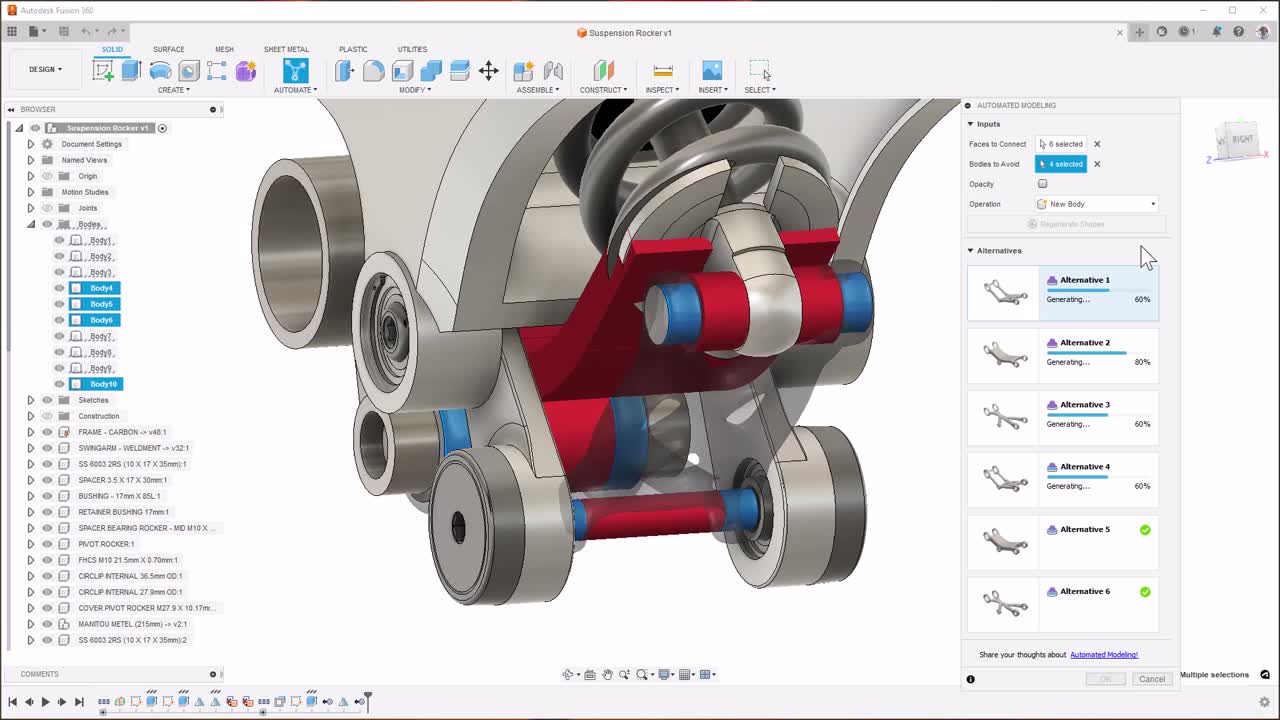1280x720 pixels.
Task: Select the Move/Copy arrows tool
Action: click(489, 70)
